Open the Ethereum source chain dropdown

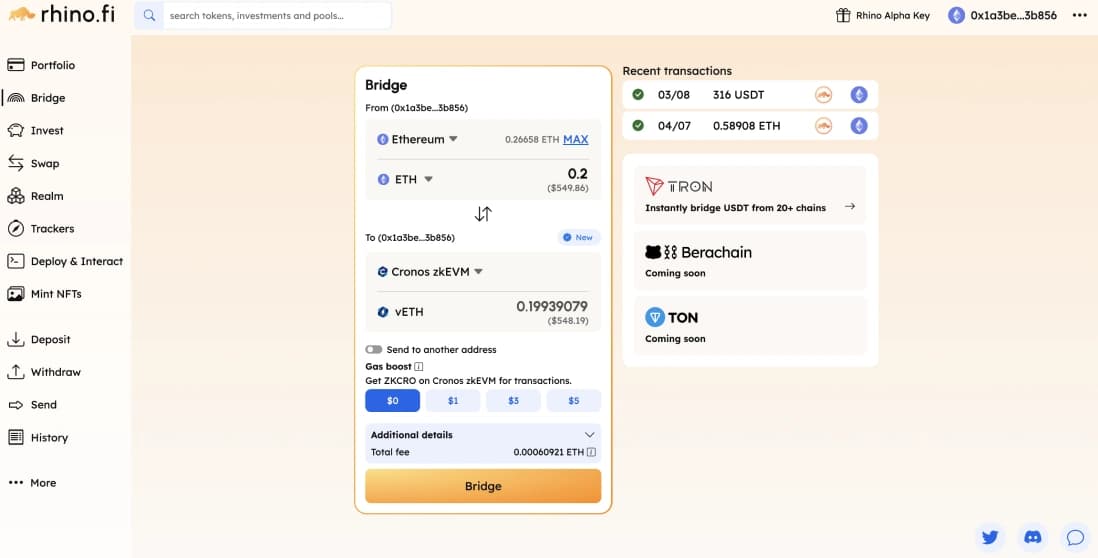(x=417, y=139)
